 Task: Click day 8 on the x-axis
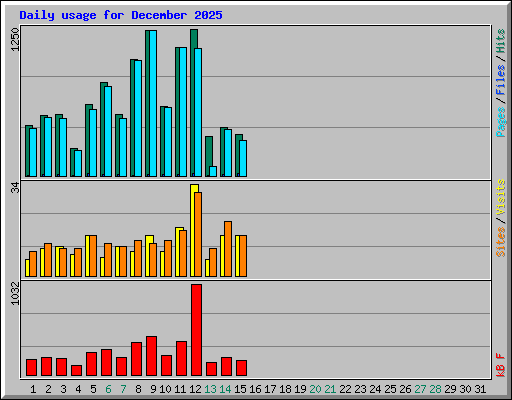click(138, 389)
